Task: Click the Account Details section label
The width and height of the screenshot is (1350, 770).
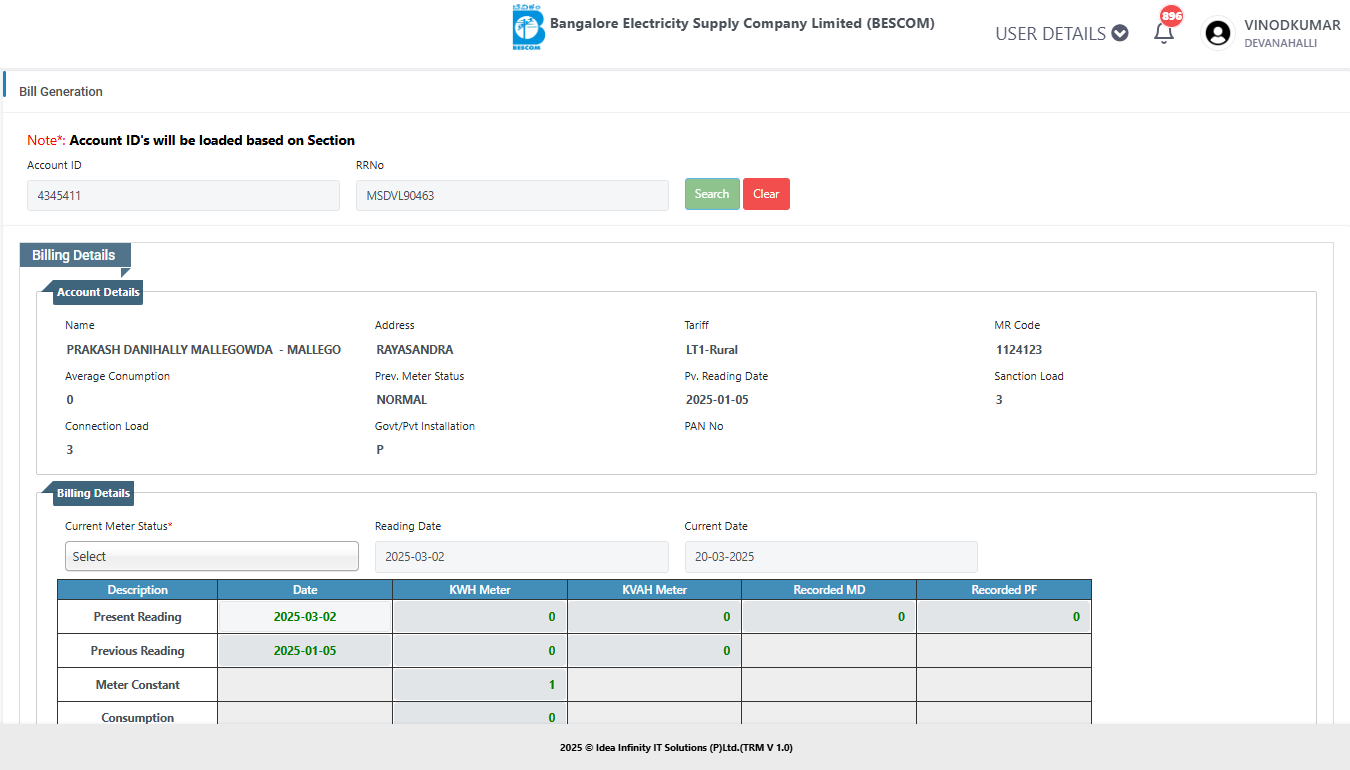Action: coord(98,292)
